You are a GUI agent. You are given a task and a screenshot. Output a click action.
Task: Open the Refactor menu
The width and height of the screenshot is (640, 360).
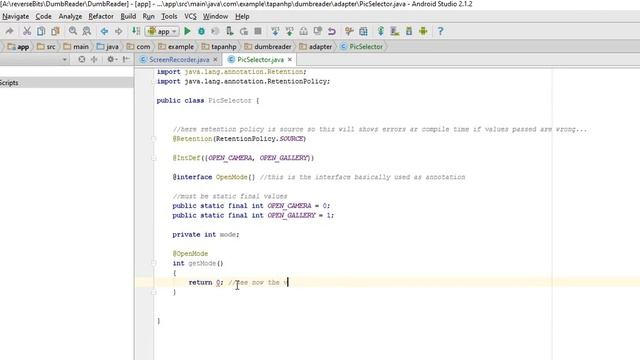[101, 16]
